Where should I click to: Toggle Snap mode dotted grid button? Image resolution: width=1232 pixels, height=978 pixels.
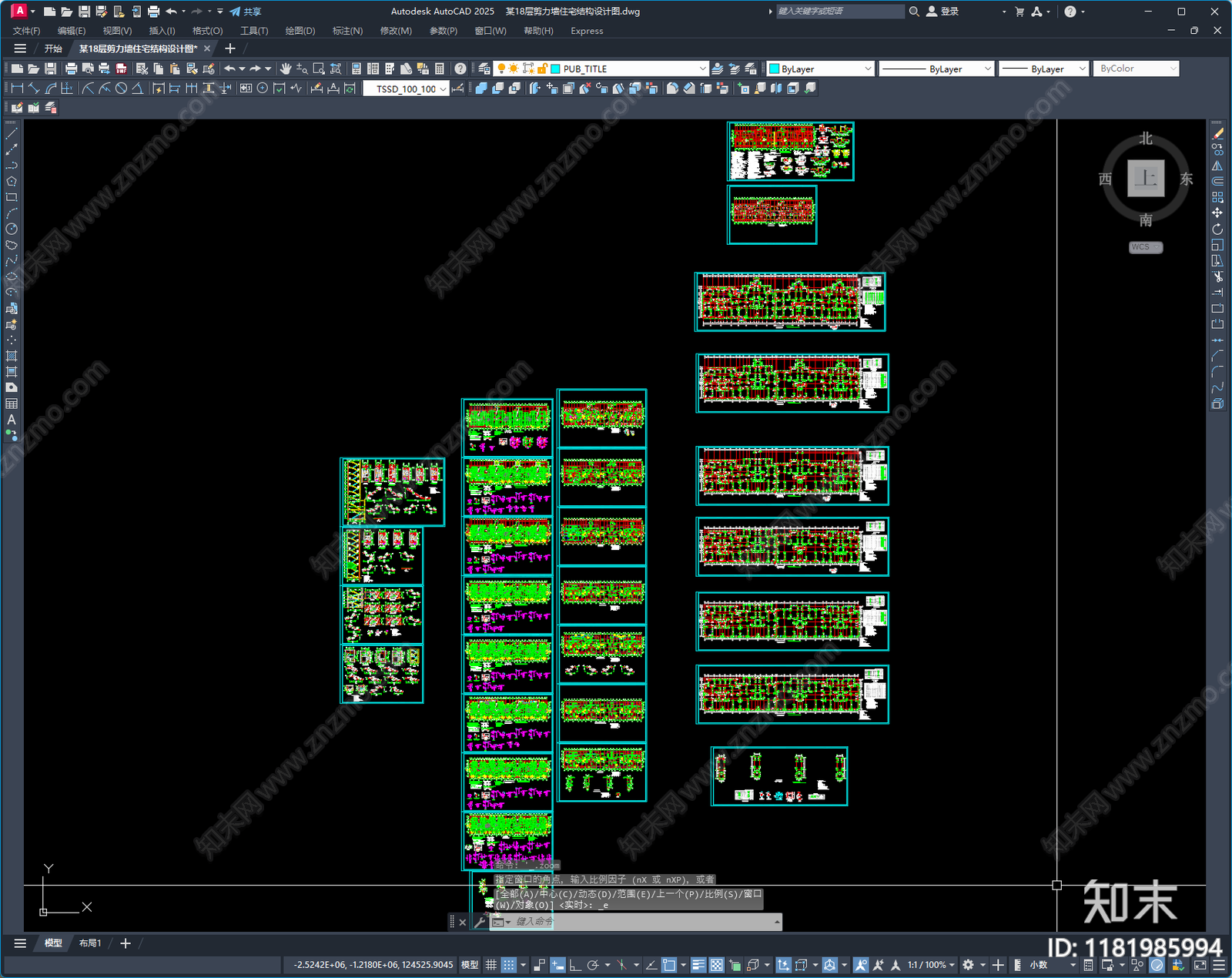click(x=509, y=965)
